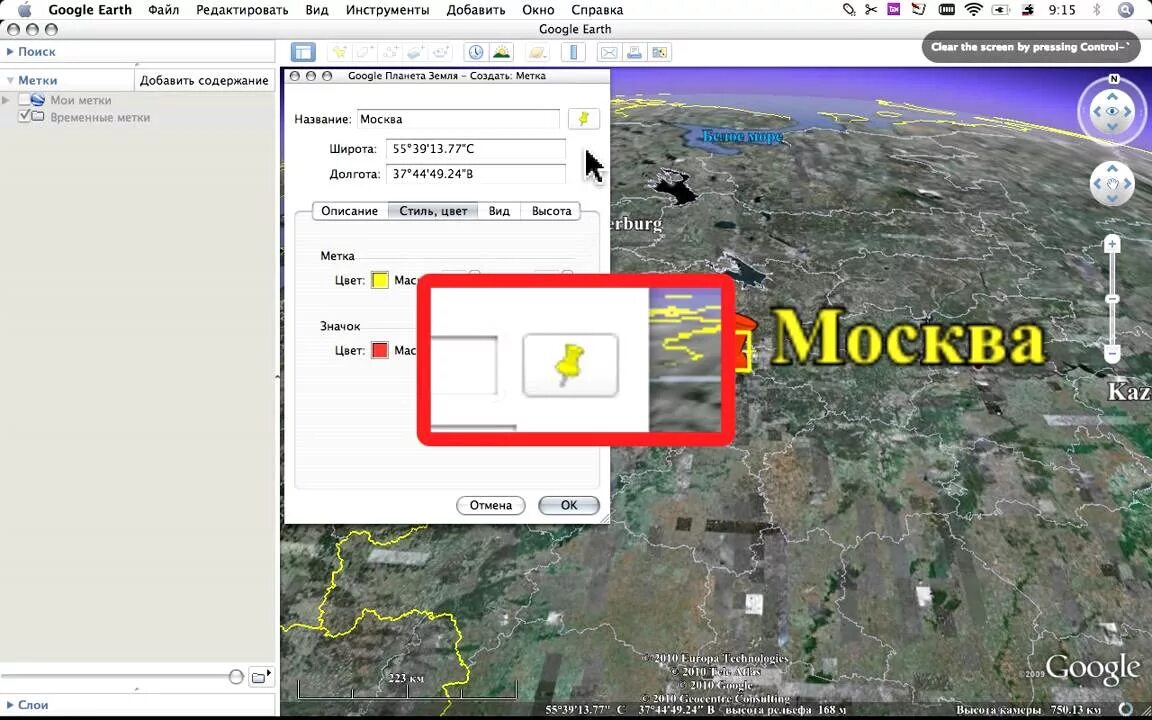Open the Редактировать menu
The image size is (1152, 720).
tap(242, 10)
